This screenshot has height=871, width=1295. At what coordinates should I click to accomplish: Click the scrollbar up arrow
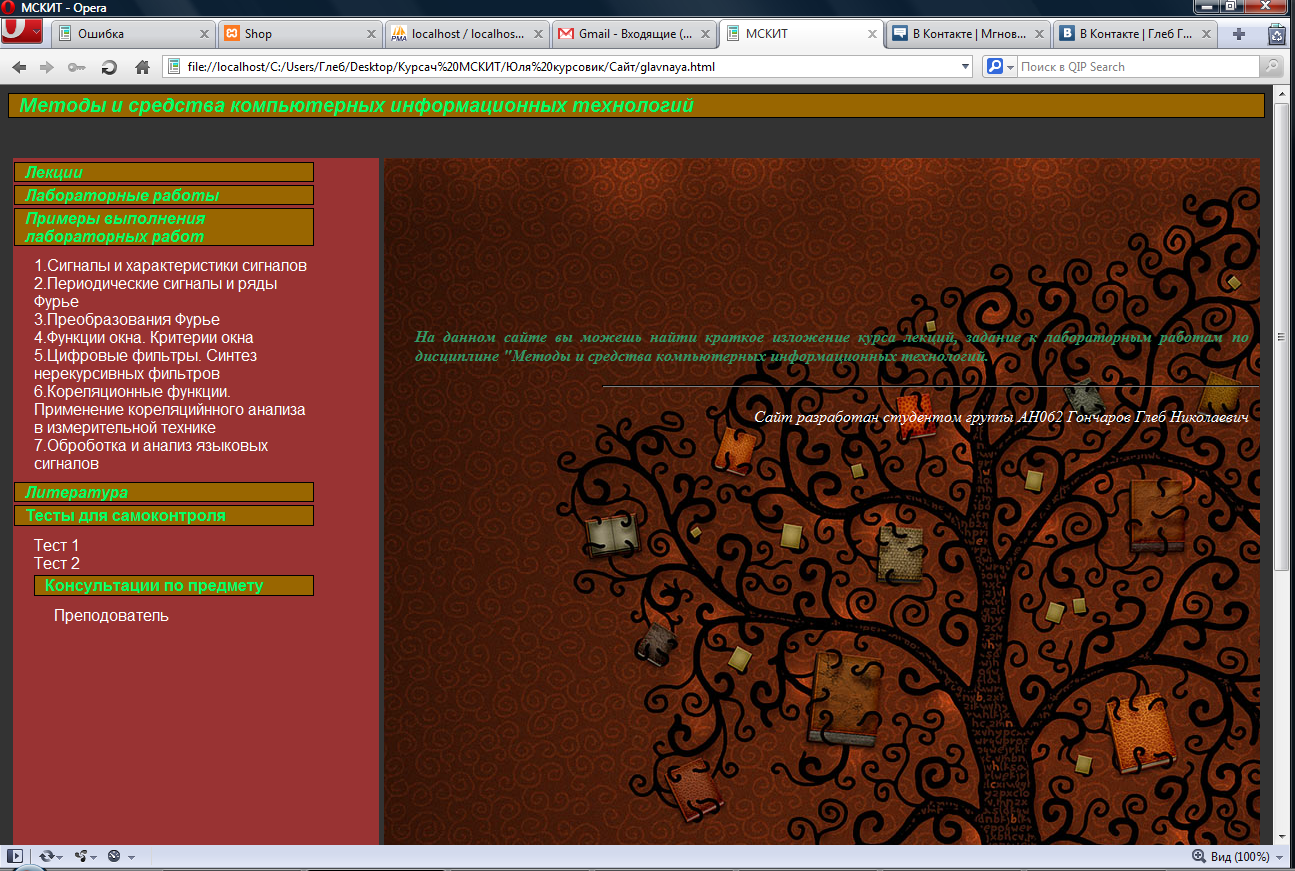tap(1281, 96)
